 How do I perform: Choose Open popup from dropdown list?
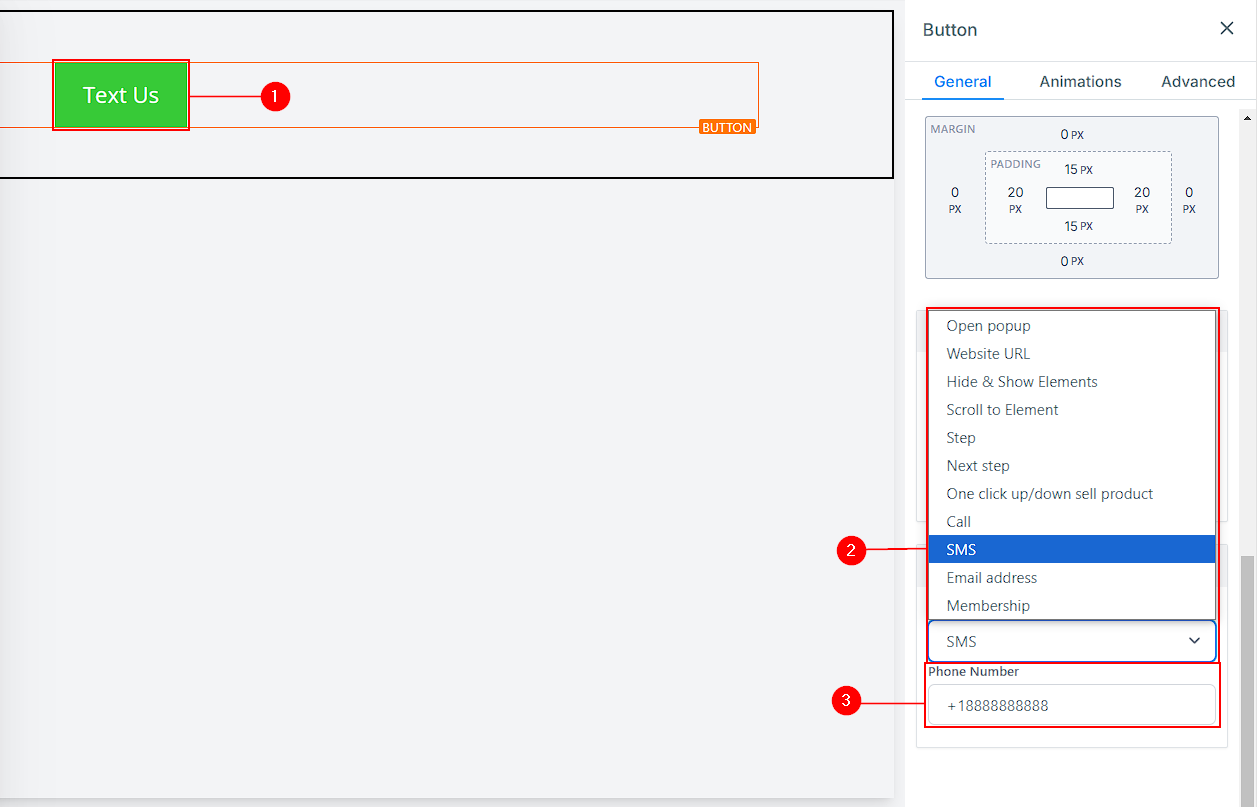(x=988, y=326)
